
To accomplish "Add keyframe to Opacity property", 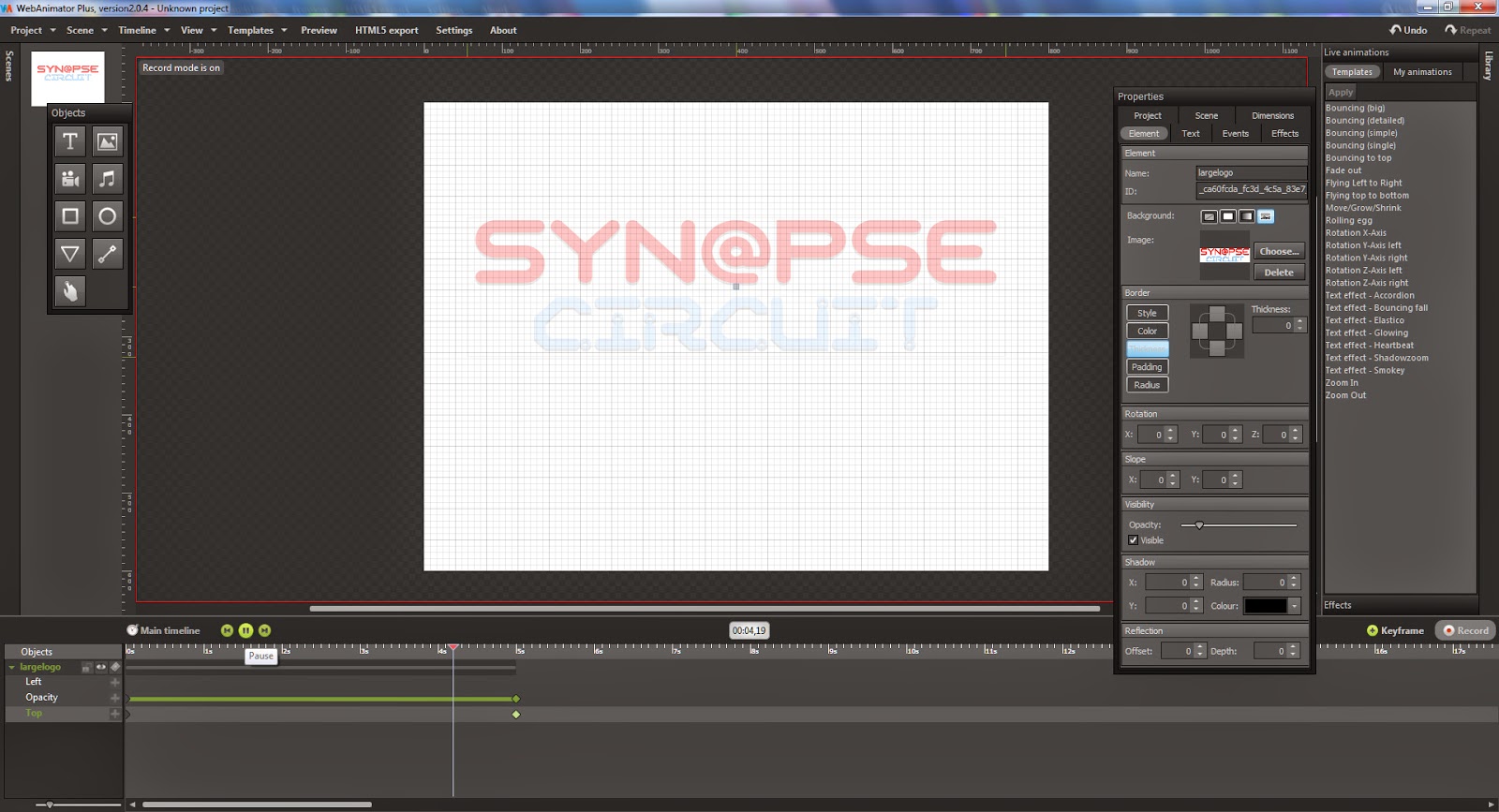I will coord(115,698).
